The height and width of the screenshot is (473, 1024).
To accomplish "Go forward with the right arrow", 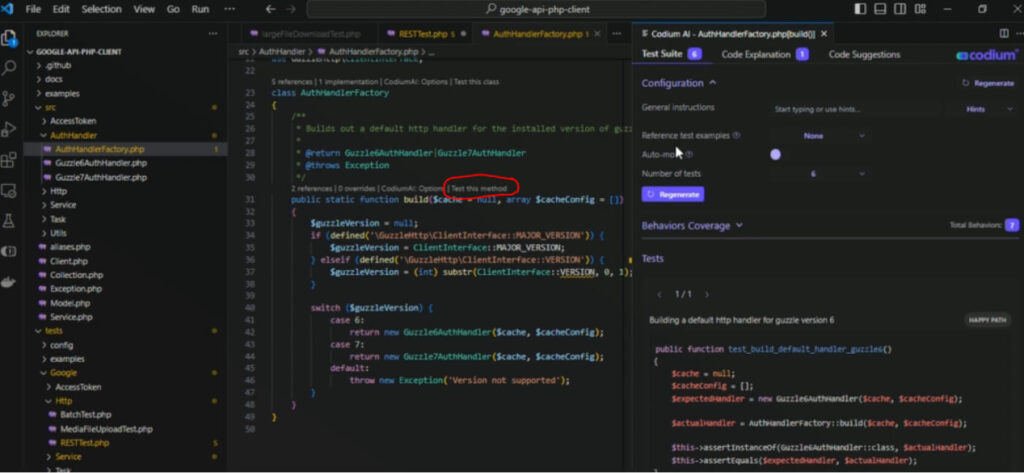I will coord(291,9).
